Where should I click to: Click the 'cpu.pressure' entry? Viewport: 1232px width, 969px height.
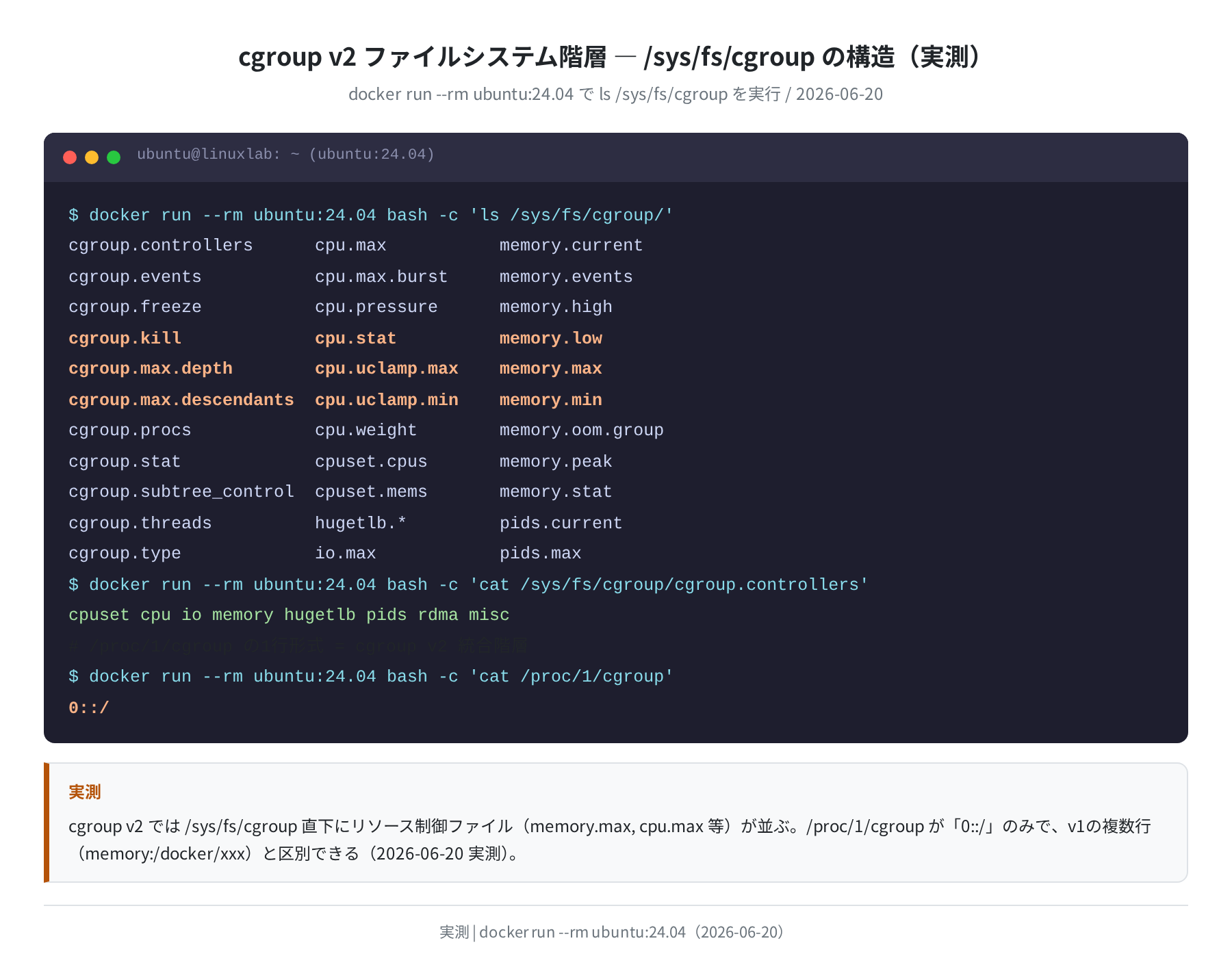click(x=376, y=307)
